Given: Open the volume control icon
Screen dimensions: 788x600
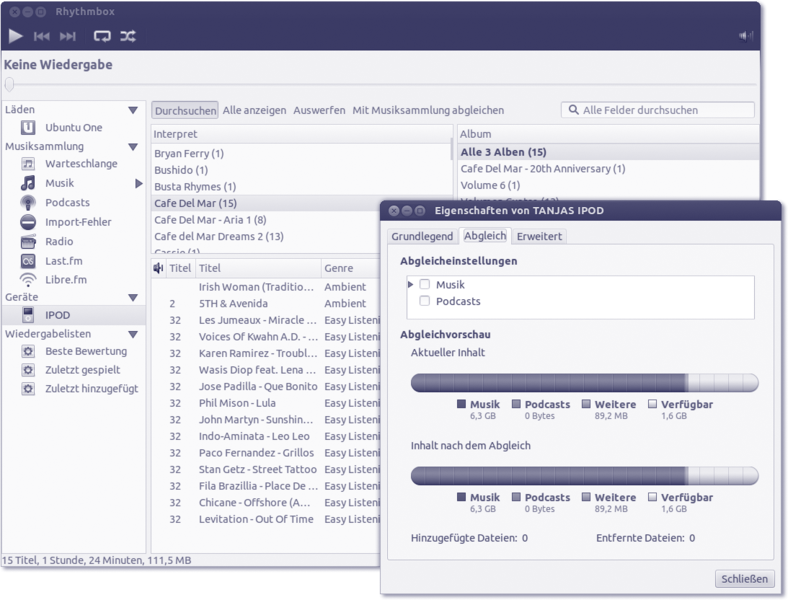Looking at the screenshot, I should [x=745, y=36].
